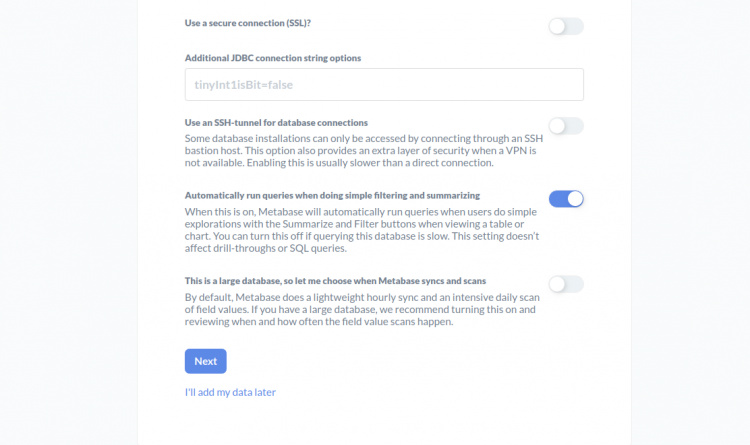The height and width of the screenshot is (445, 750).
Task: Click the "Additional JDBC connection string options" label
Action: coord(273,58)
